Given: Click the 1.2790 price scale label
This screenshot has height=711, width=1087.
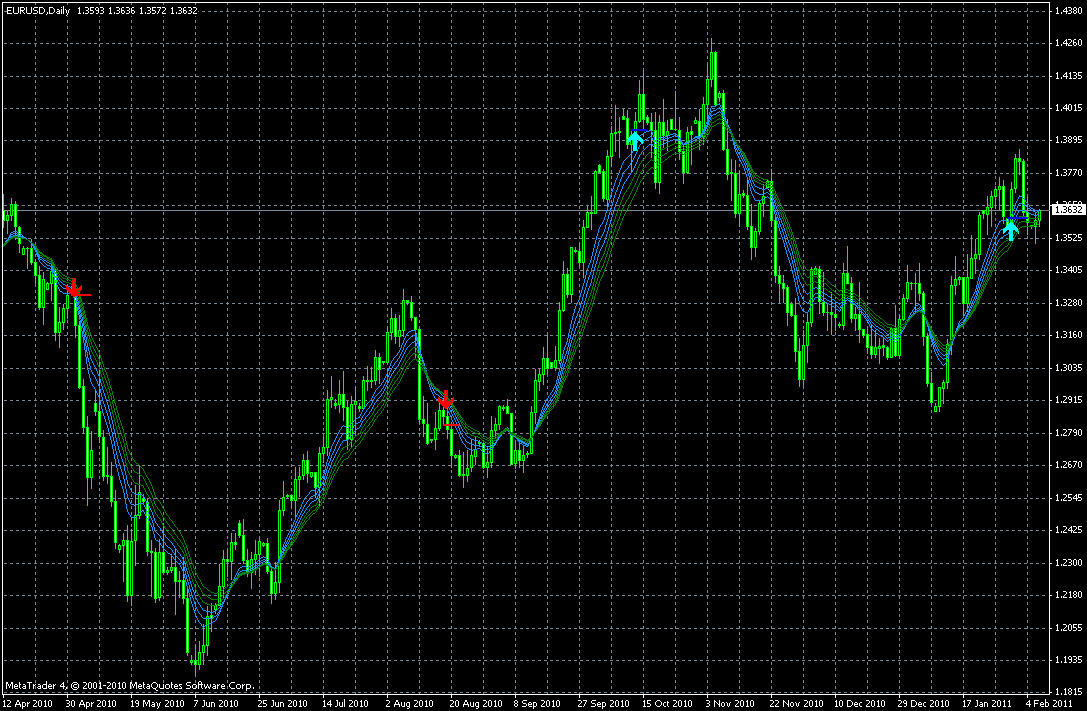Looking at the screenshot, I should pyautogui.click(x=1068, y=432).
